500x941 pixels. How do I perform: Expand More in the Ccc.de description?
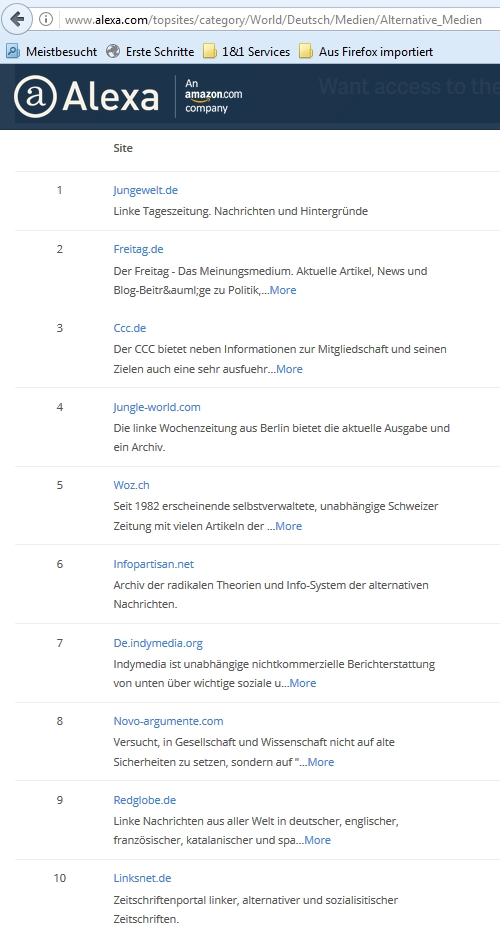pyautogui.click(x=289, y=369)
